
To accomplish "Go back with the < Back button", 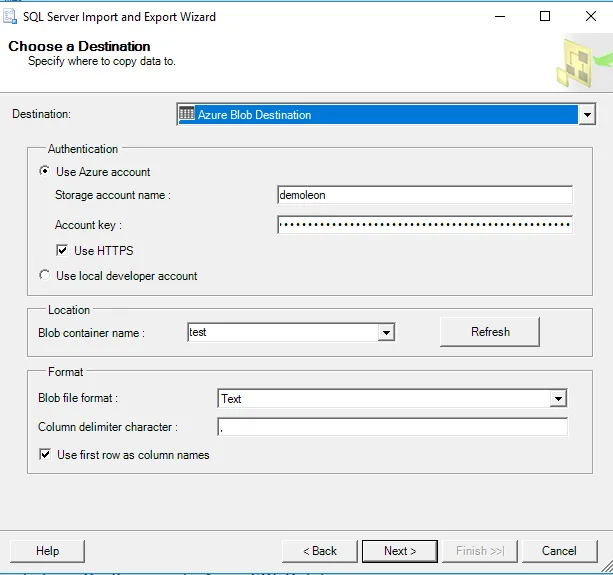I will click(x=320, y=551).
